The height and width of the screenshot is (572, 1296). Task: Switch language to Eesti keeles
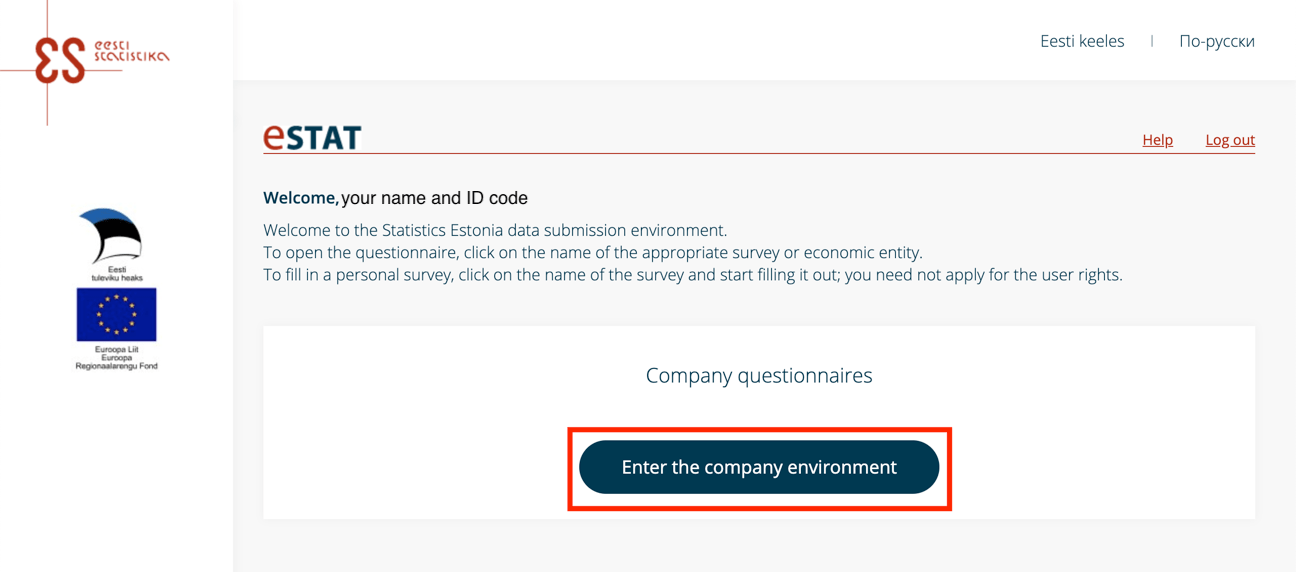click(1081, 41)
